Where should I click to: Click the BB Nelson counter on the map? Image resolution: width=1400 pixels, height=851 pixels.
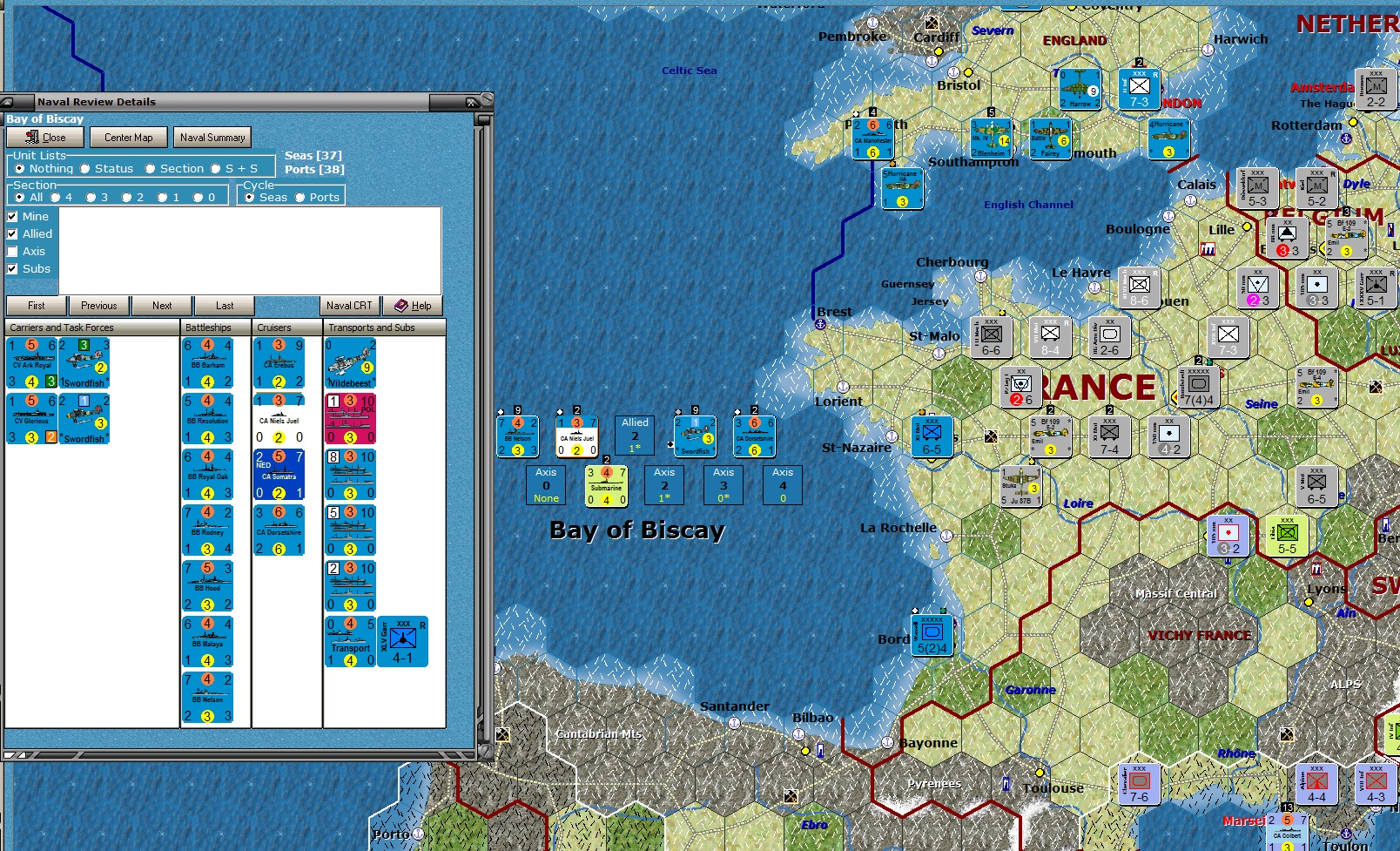tap(517, 436)
